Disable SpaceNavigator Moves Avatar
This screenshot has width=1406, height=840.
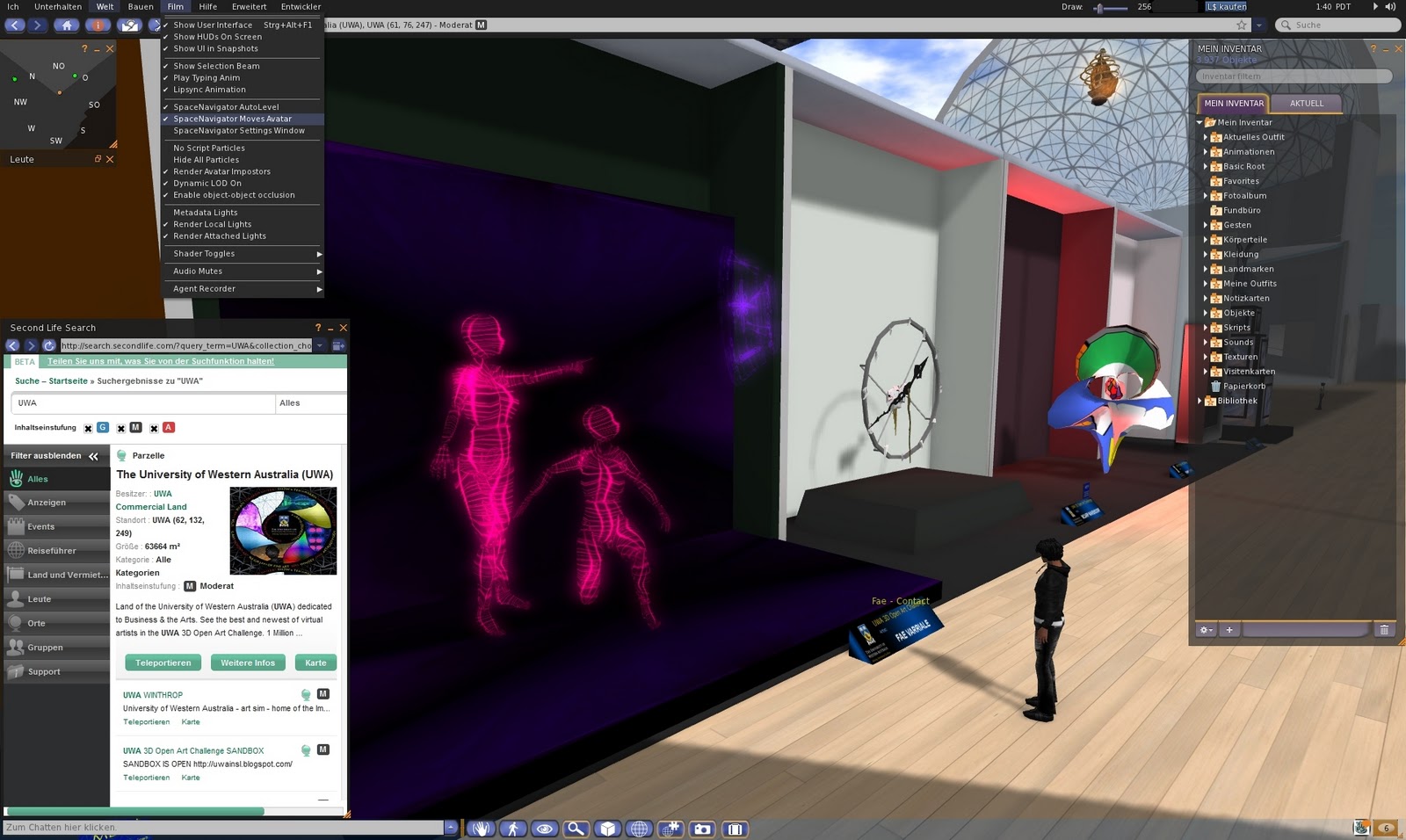[231, 119]
